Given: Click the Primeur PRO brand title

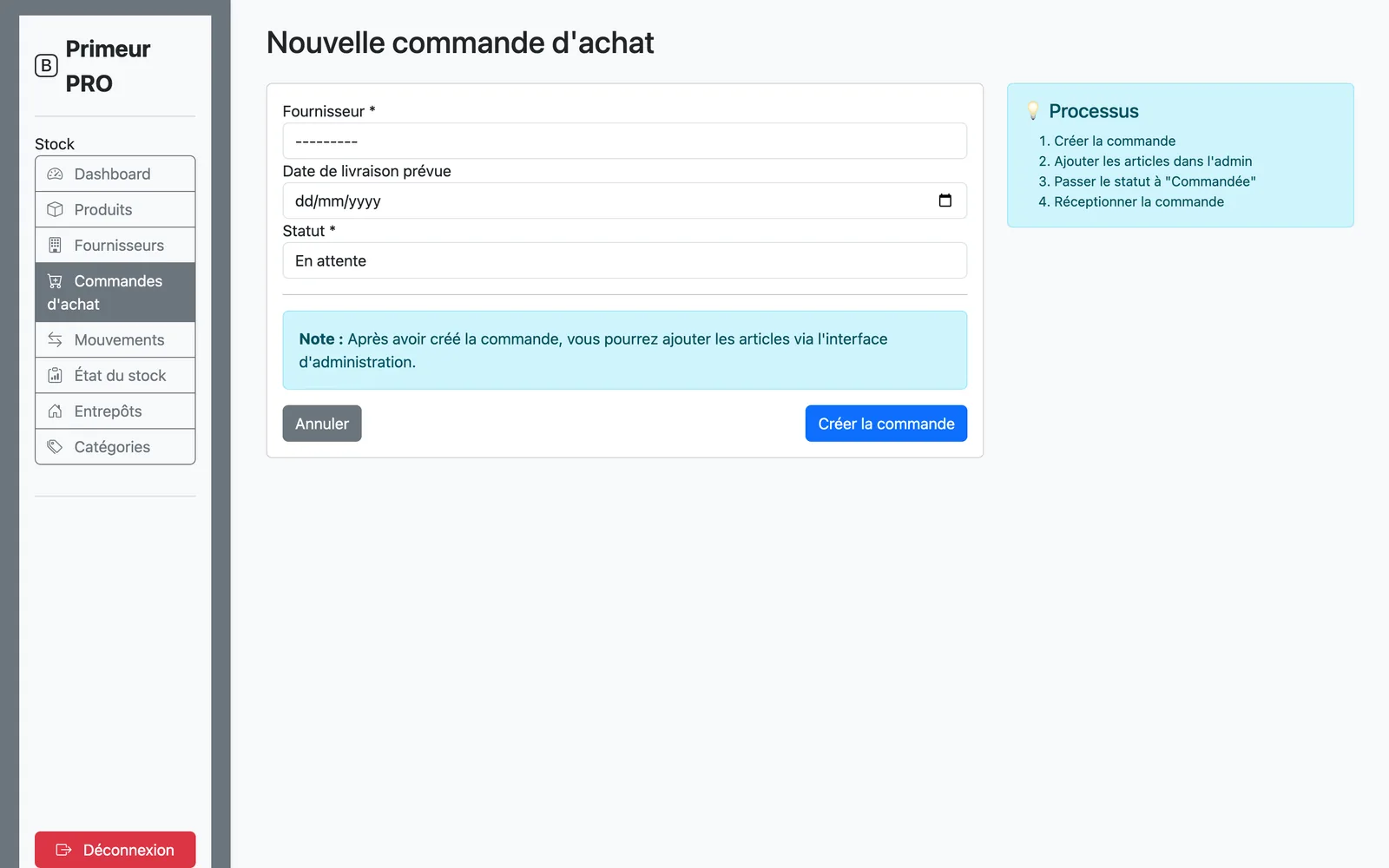Looking at the screenshot, I should (x=108, y=66).
